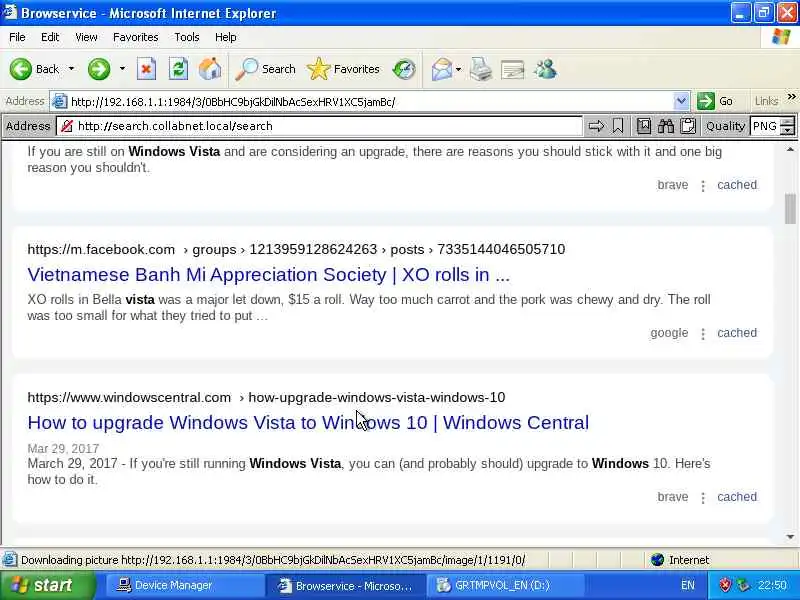This screenshot has width=800, height=600.
Task: Click the clipboard icon in Browservice bar
Action: click(x=688, y=126)
